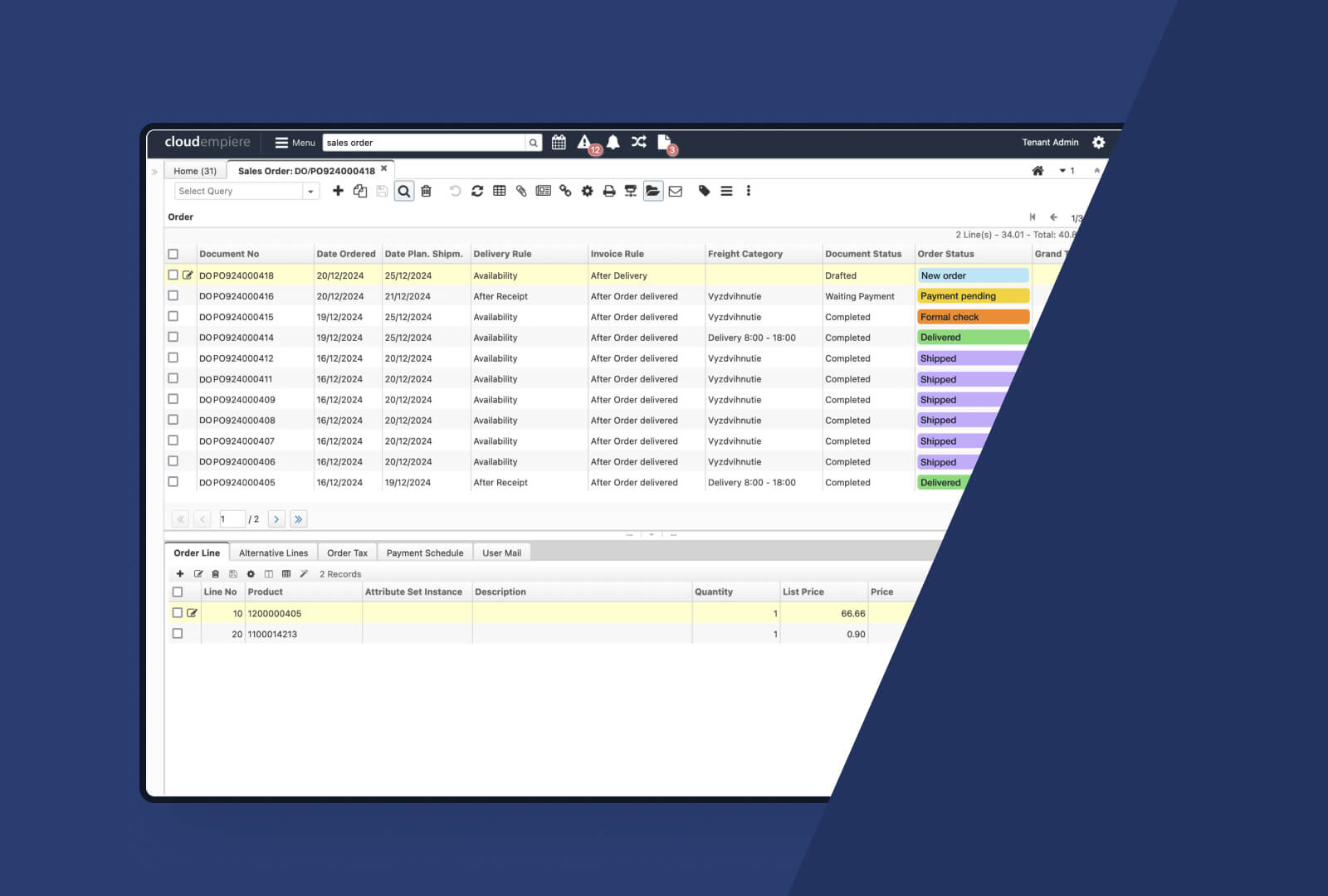Open the settings gear next to Tenant Admin
The height and width of the screenshot is (896, 1328).
pos(1099,143)
